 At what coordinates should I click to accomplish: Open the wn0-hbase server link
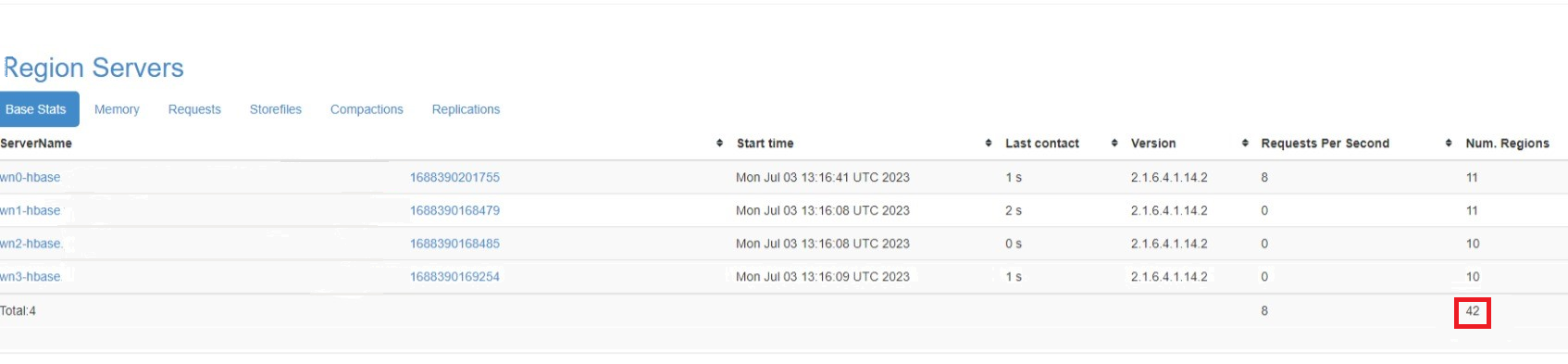pyautogui.click(x=30, y=178)
